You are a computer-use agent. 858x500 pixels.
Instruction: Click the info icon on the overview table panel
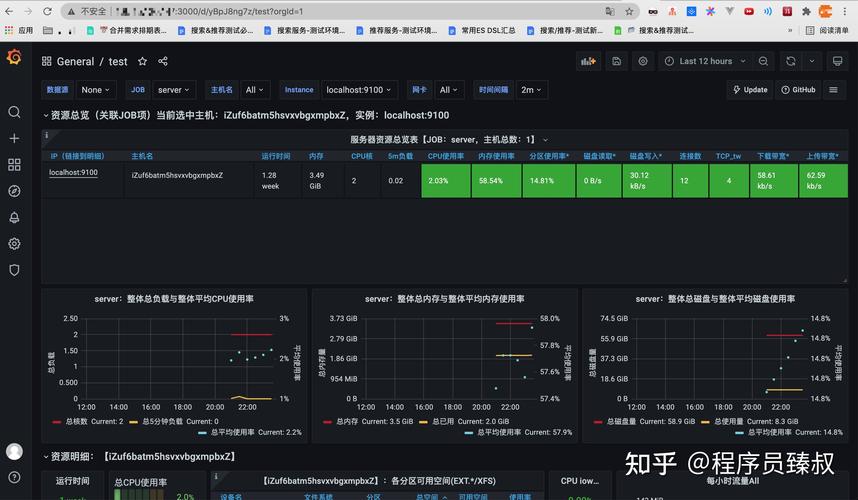tap(47, 135)
